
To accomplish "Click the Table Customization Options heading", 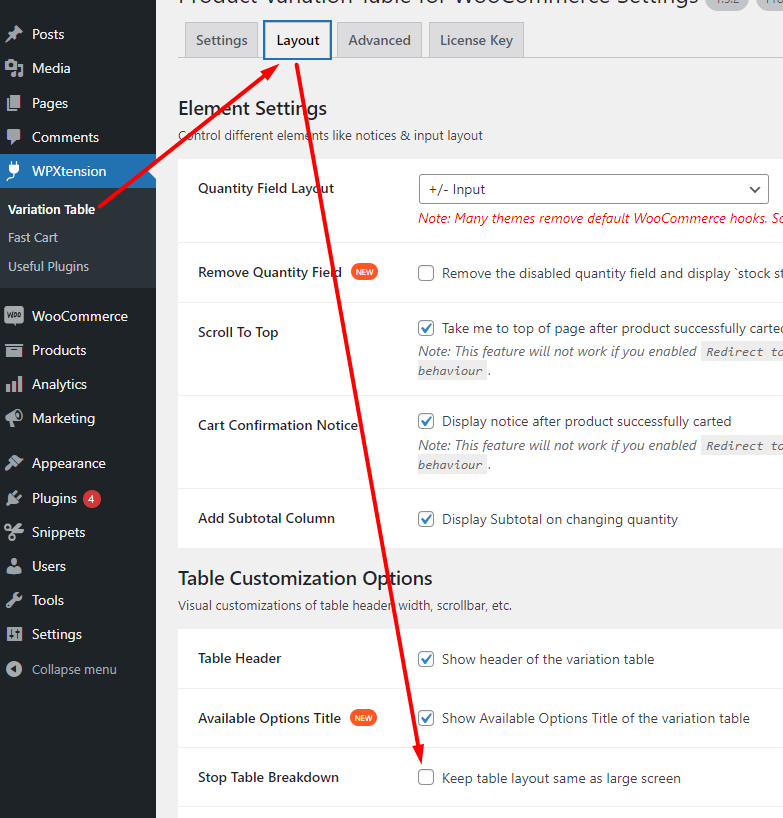I will pyautogui.click(x=305, y=579).
